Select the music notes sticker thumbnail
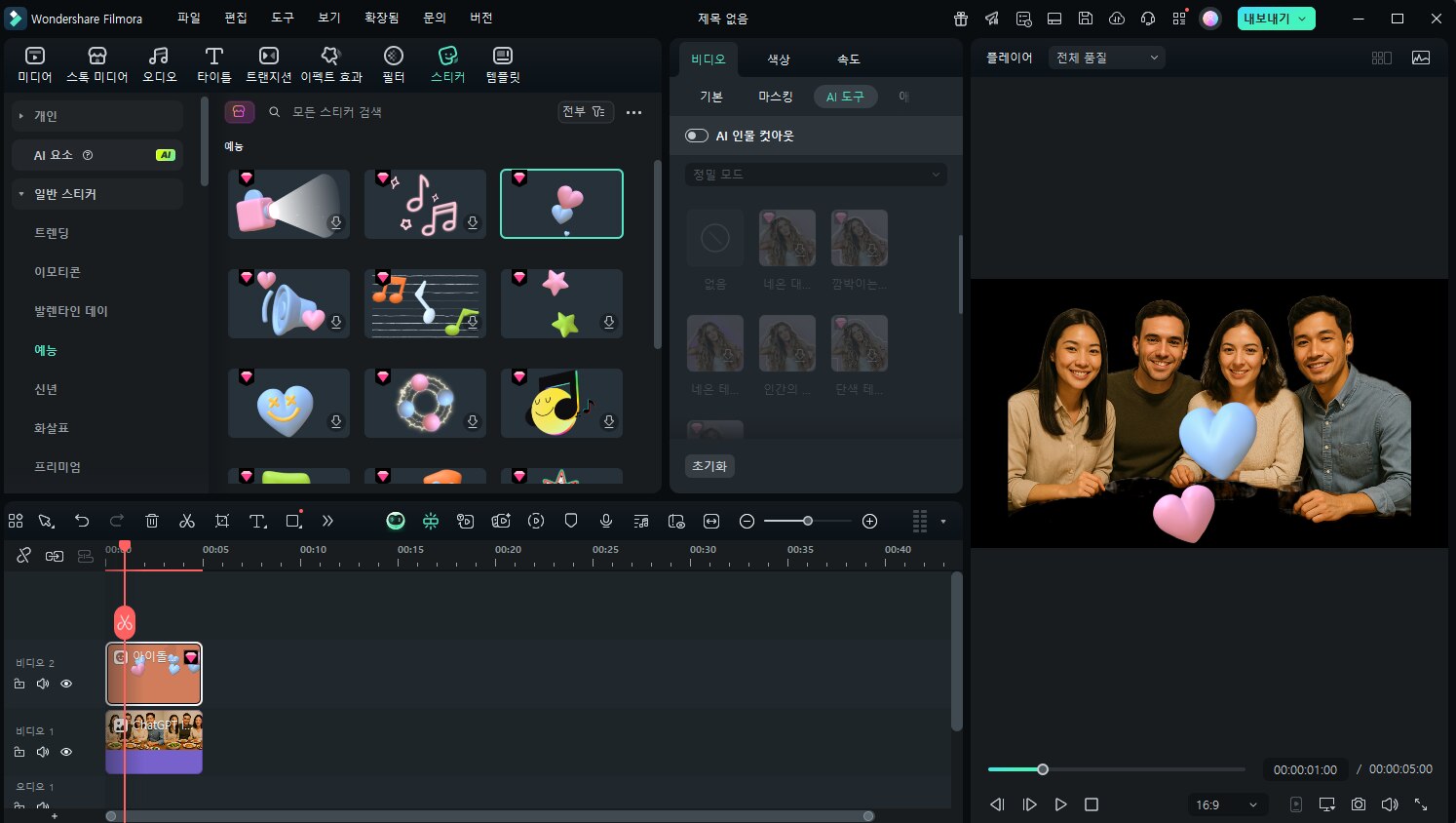Screen dimensions: 1456x823 [425, 204]
